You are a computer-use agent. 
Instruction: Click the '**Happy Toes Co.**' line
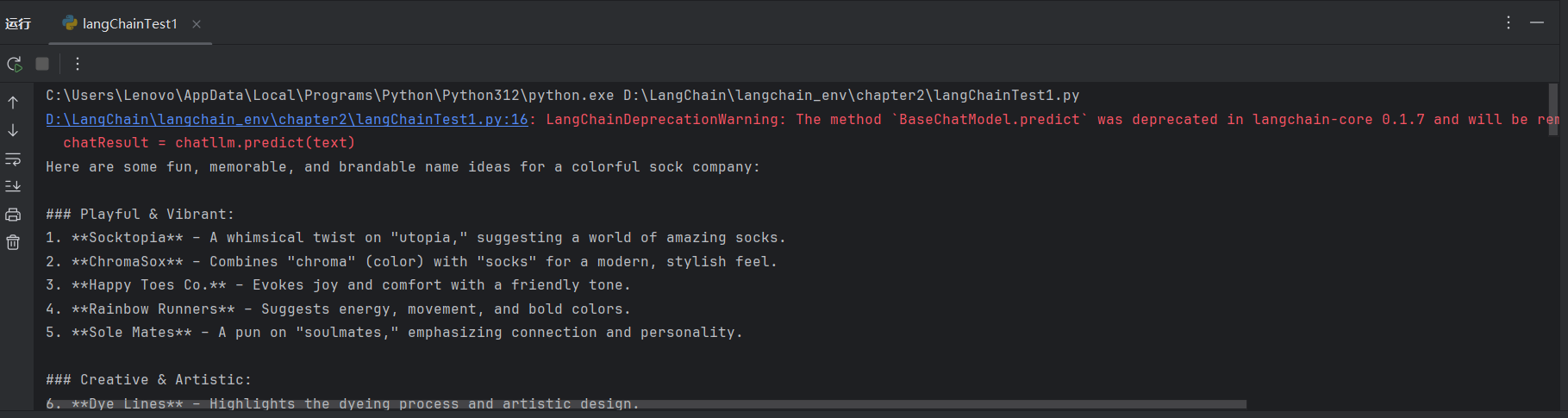coord(339,285)
